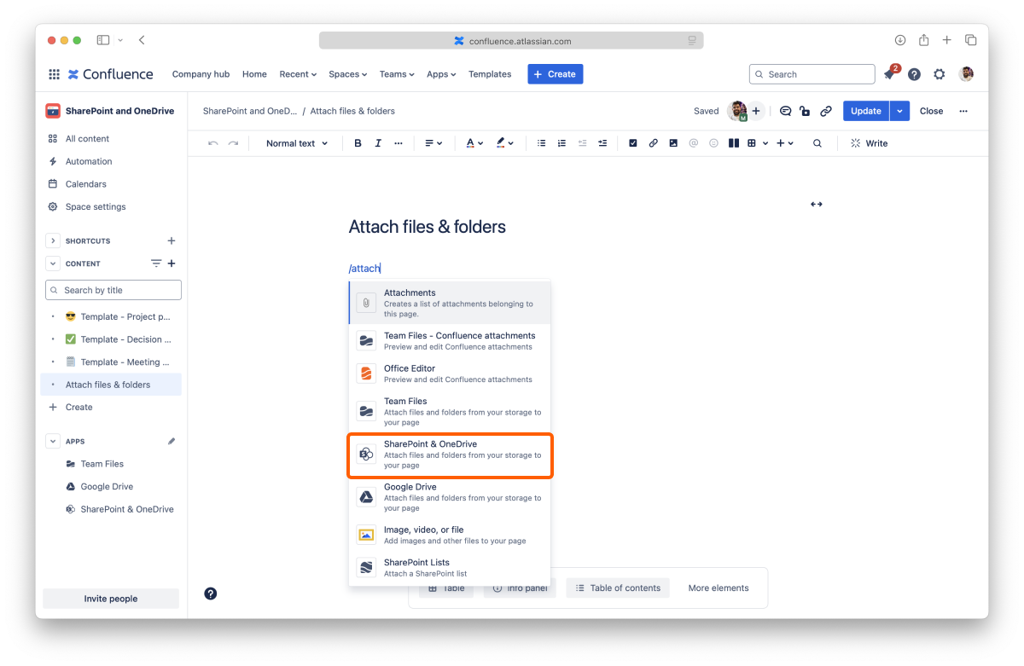This screenshot has height=666, width=1024.
Task: Click the Search by title field
Action: pos(113,290)
